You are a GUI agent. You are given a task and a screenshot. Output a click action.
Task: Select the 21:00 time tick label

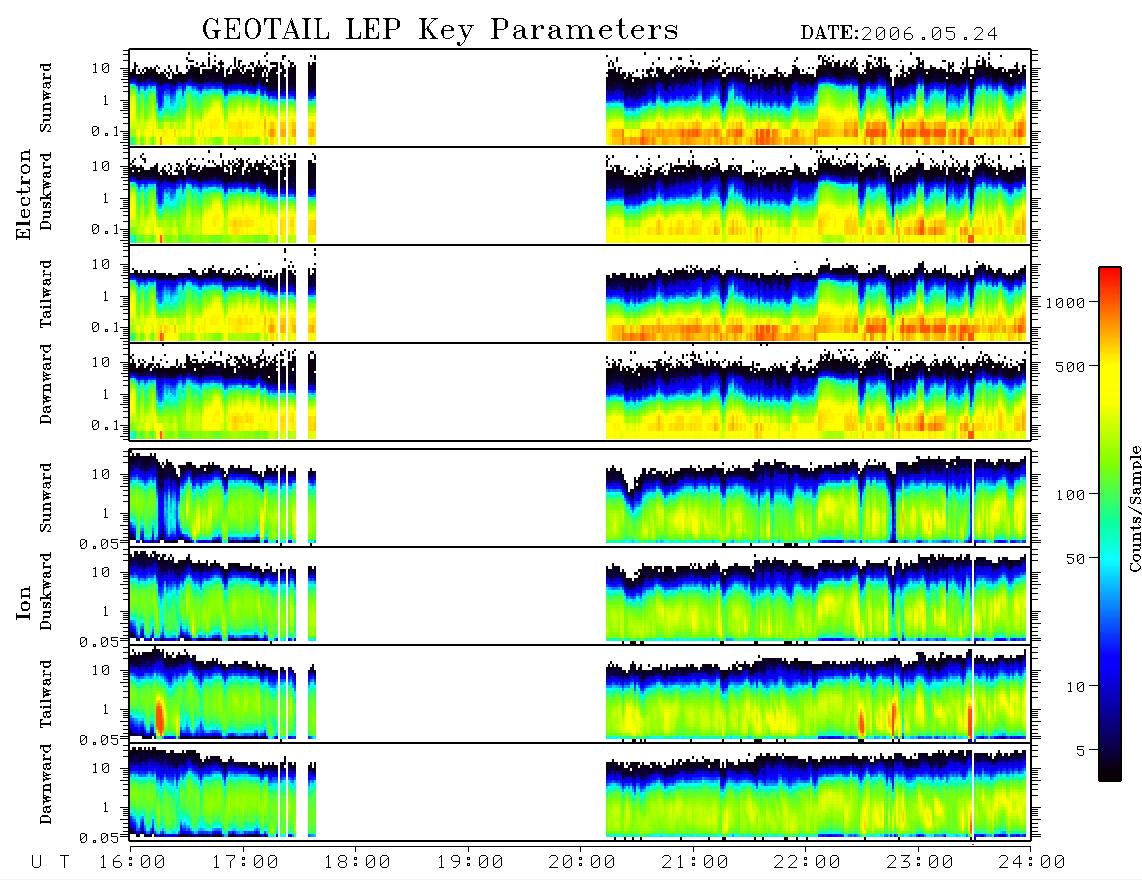click(695, 863)
